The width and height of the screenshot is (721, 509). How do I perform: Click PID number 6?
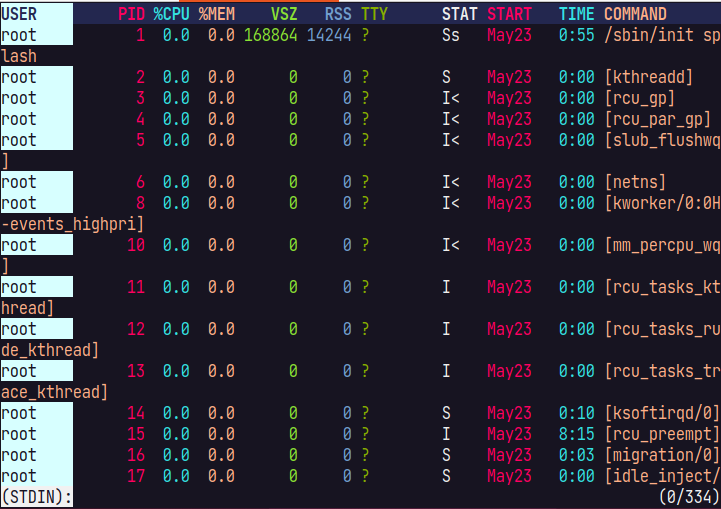[141, 182]
